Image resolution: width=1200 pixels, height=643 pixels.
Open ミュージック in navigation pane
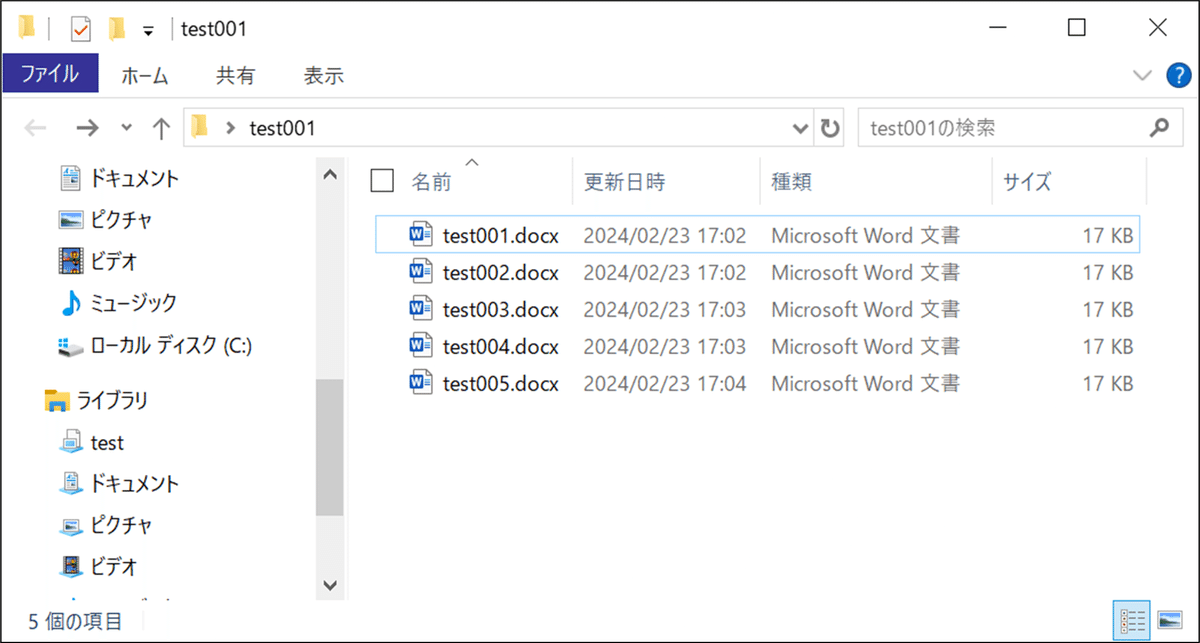pyautogui.click(x=133, y=303)
